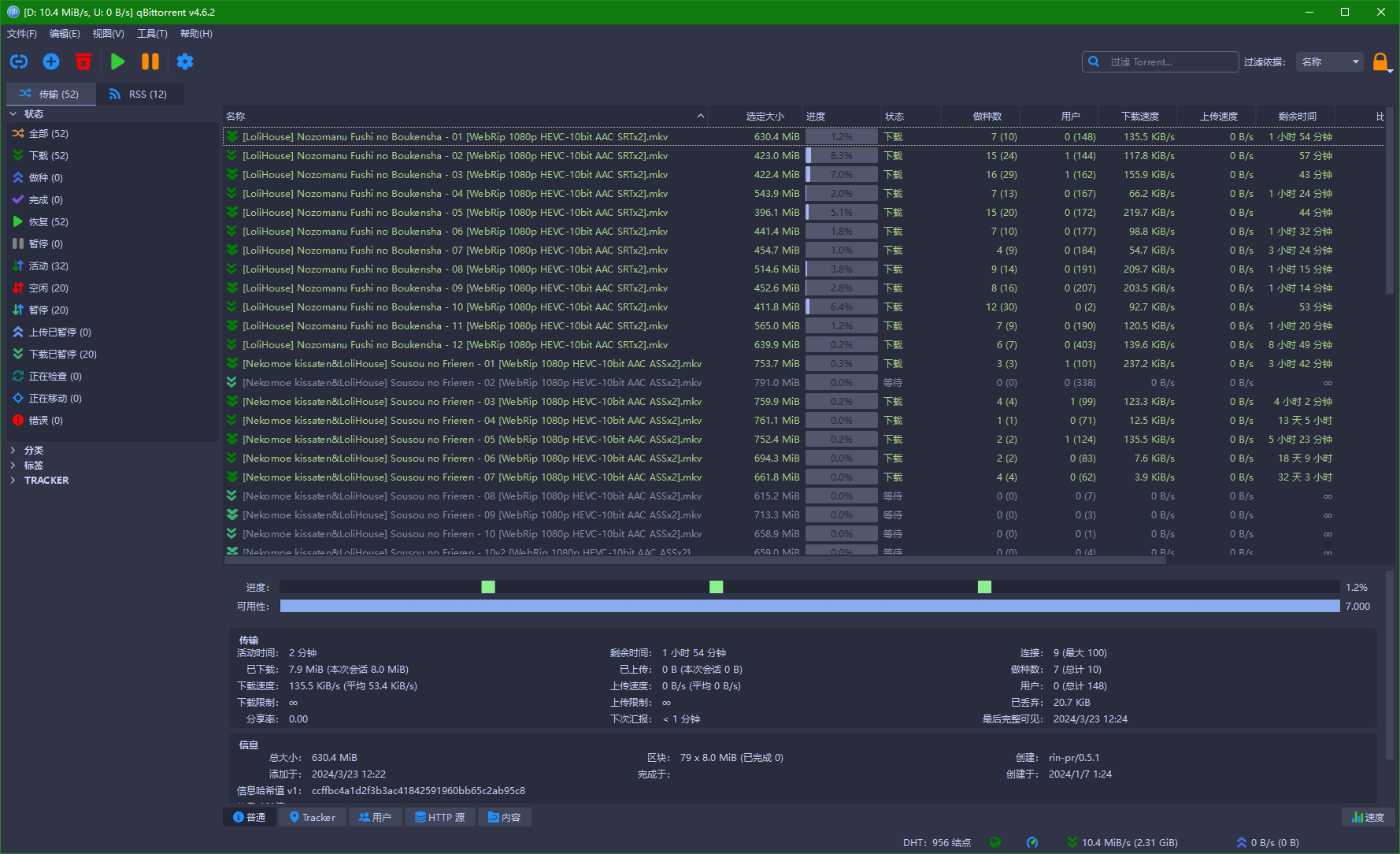Click the add torrent link icon
Image resolution: width=1400 pixels, height=854 pixels.
coord(19,61)
